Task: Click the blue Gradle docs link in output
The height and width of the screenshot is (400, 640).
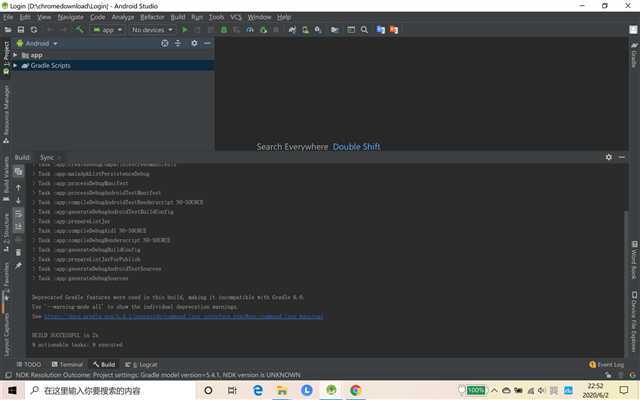Action: point(184,316)
